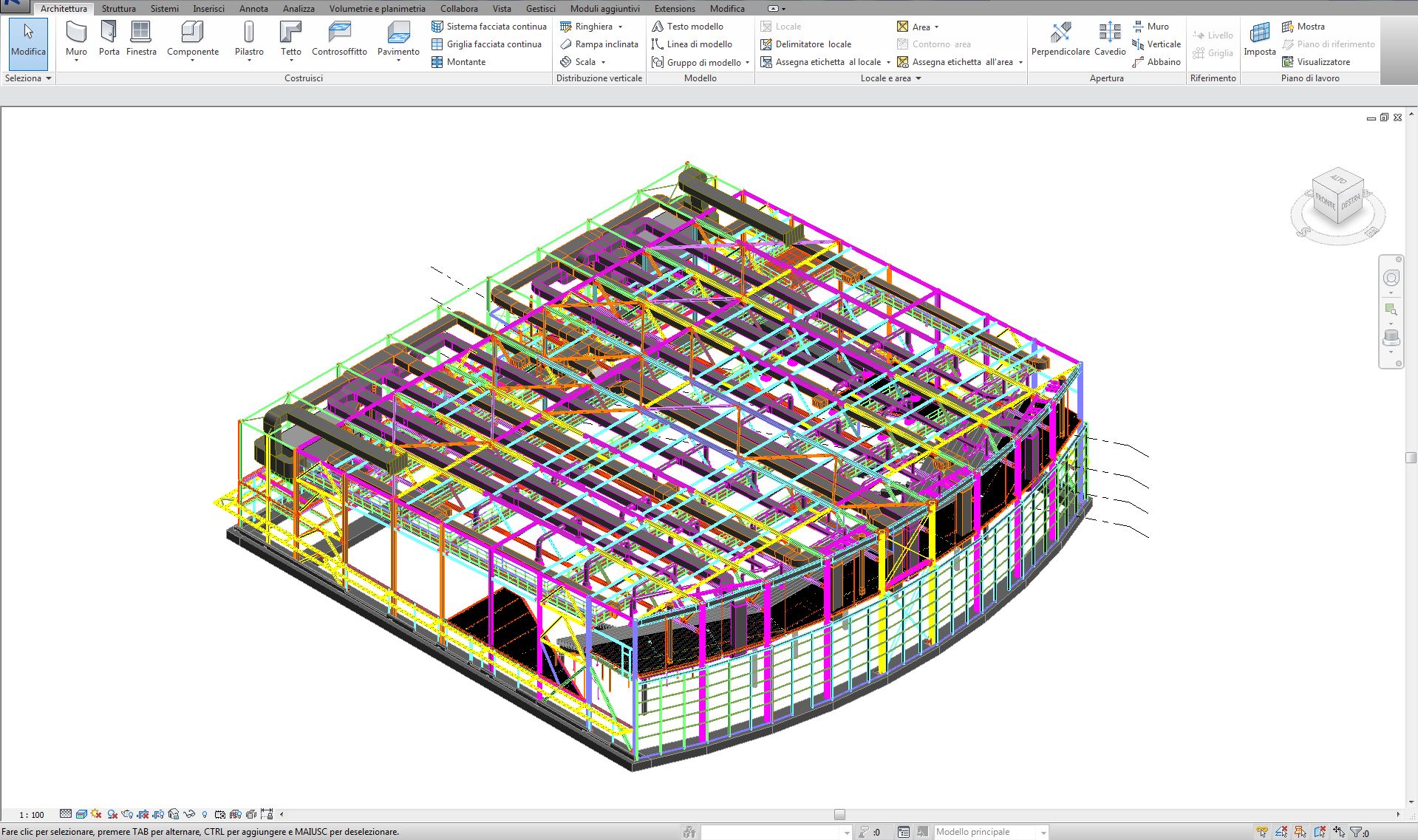Select the Abbaino dormer tool
The image size is (1418, 840).
[1156, 62]
